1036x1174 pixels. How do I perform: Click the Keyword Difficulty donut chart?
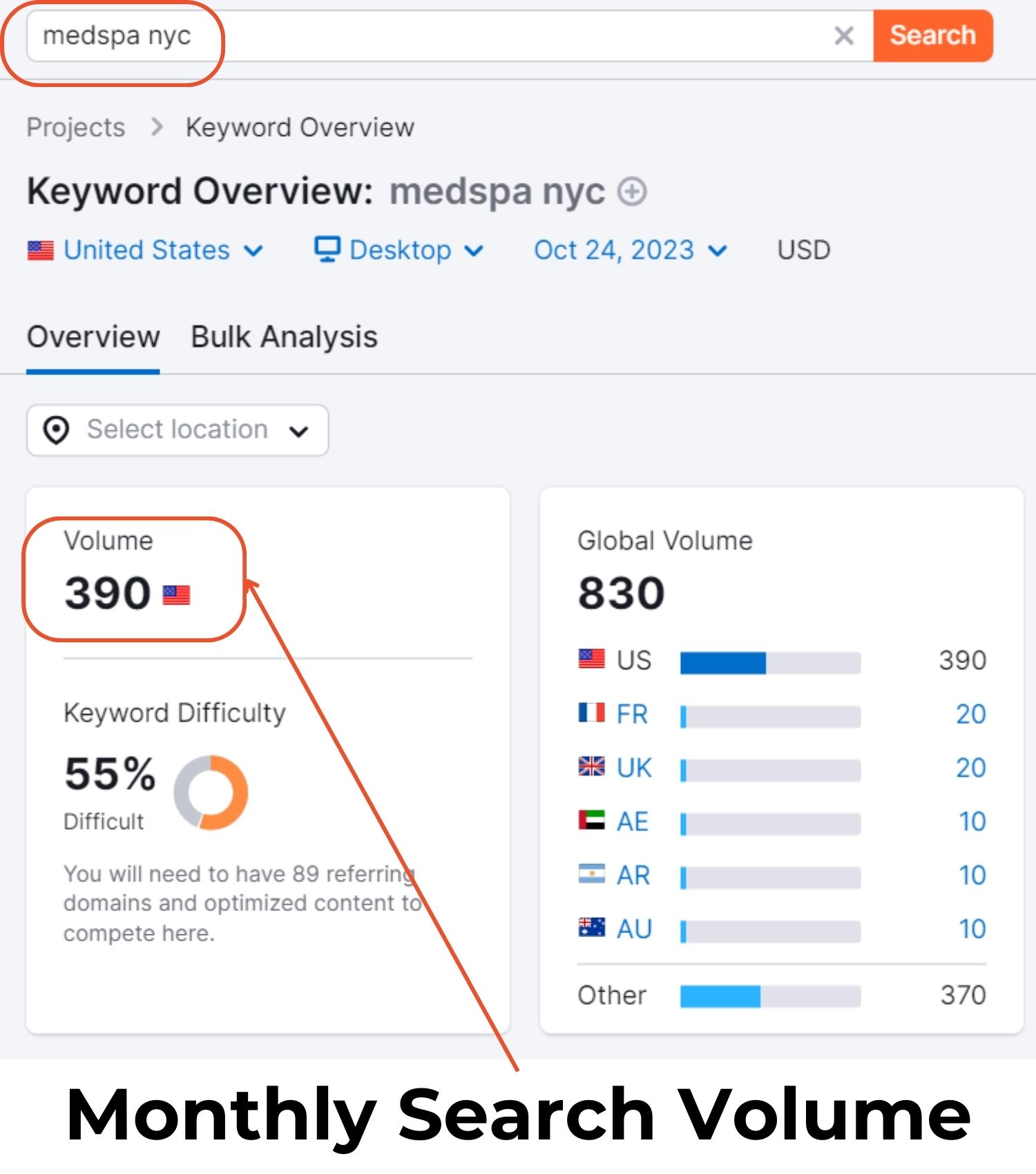tap(211, 792)
